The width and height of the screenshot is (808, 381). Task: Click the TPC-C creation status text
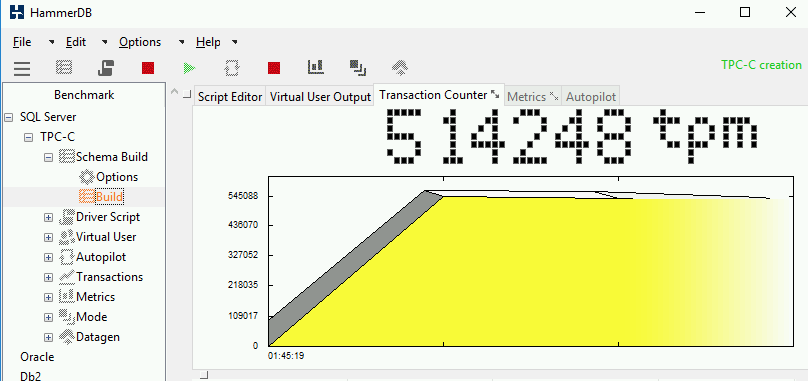click(x=761, y=65)
